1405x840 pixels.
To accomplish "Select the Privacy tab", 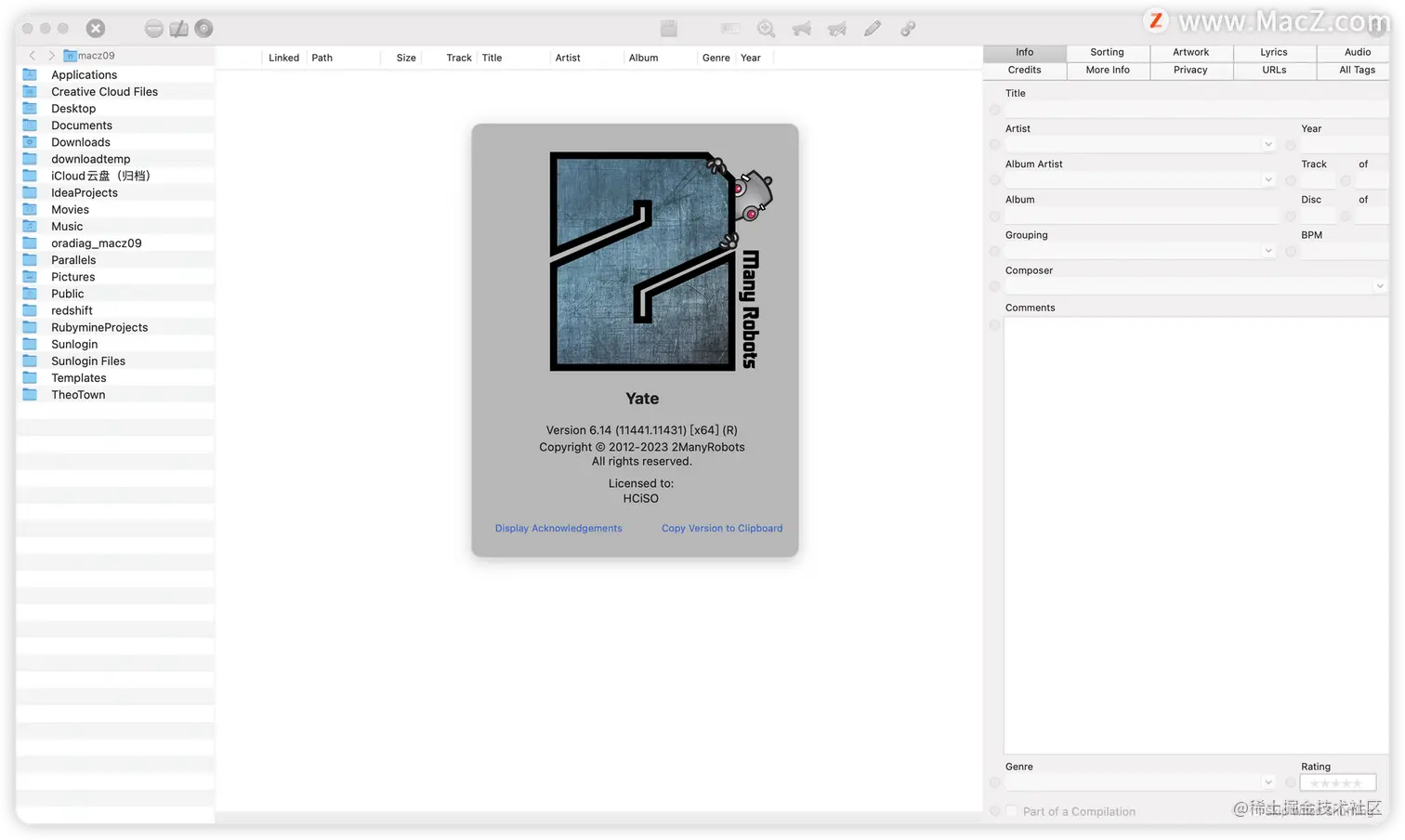I will 1191,70.
